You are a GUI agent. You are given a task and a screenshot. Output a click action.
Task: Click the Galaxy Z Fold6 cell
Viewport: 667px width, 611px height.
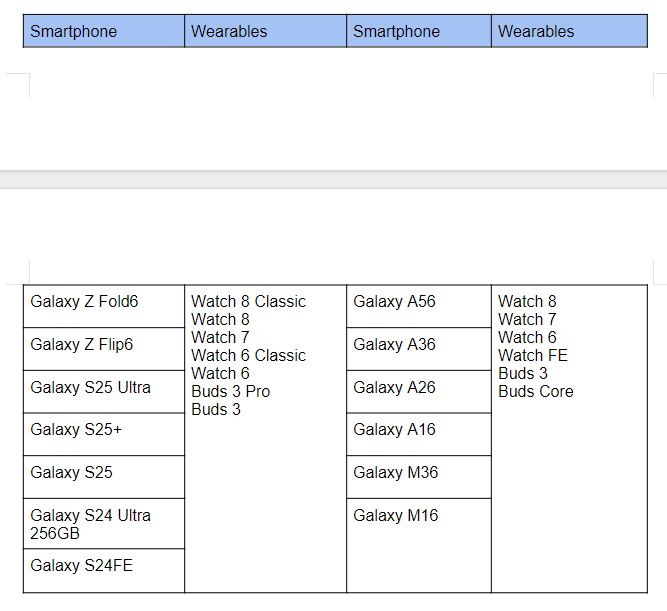tap(104, 306)
